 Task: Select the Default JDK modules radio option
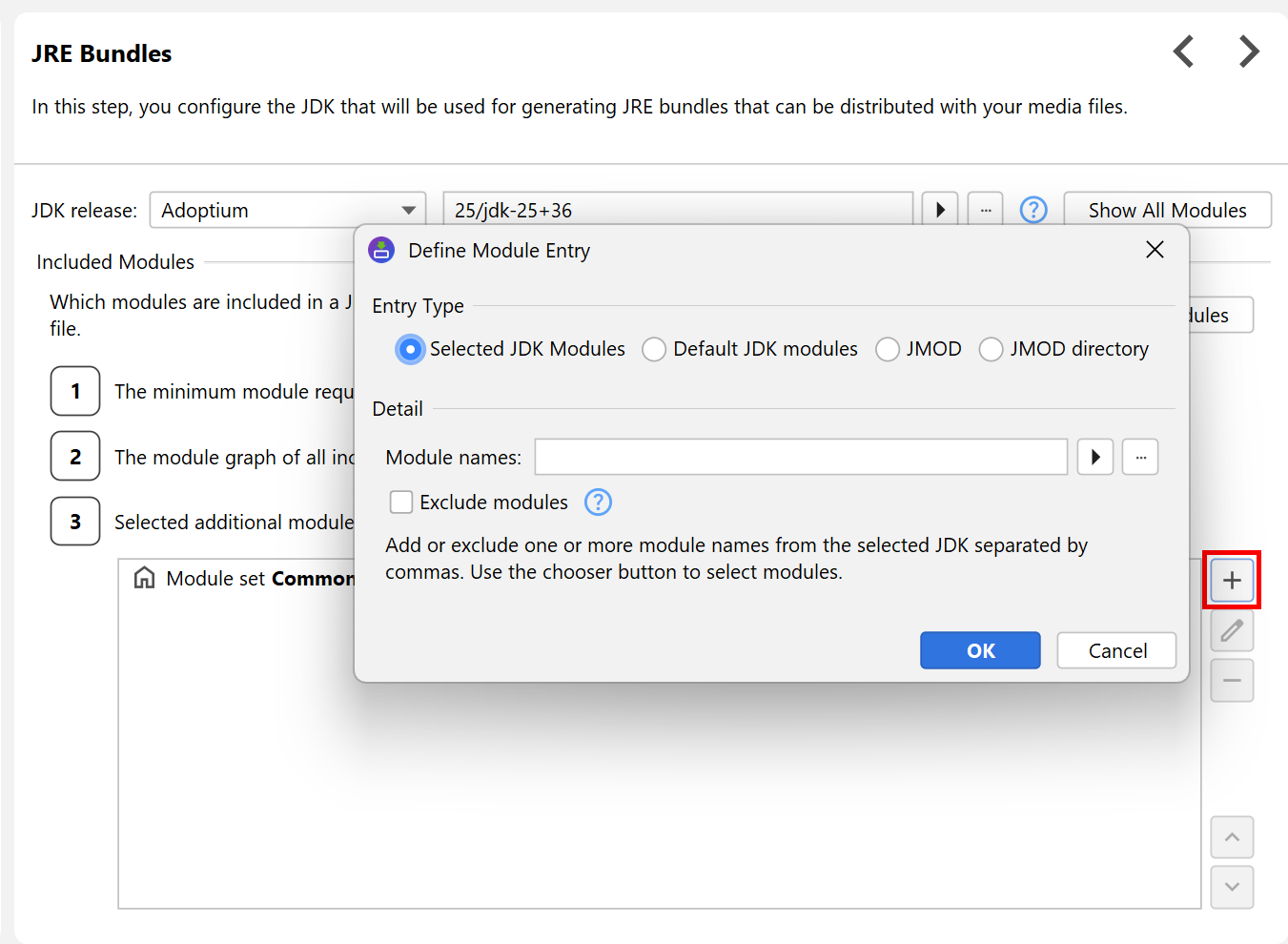coord(654,350)
